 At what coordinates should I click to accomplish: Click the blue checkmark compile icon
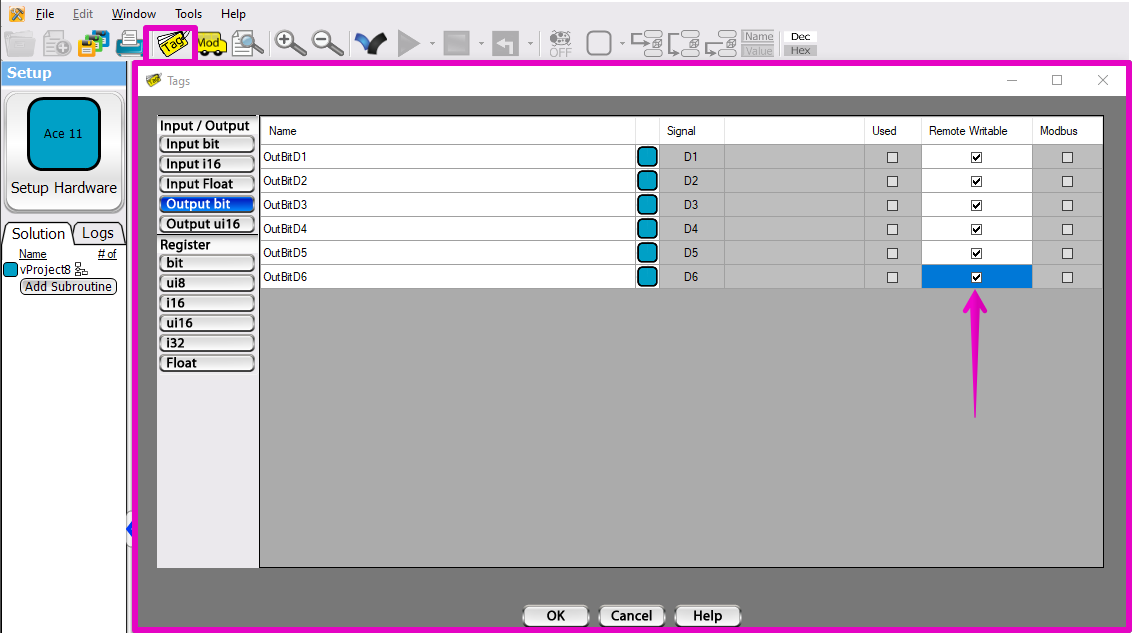pyautogui.click(x=371, y=43)
